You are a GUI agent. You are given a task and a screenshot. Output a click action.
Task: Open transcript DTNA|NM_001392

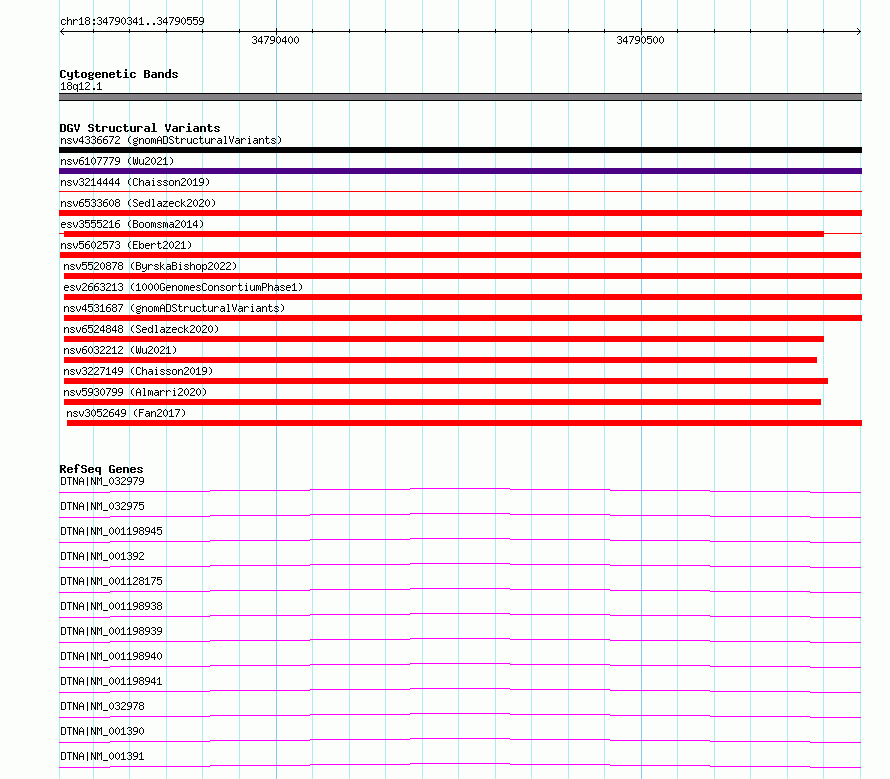[x=102, y=556]
